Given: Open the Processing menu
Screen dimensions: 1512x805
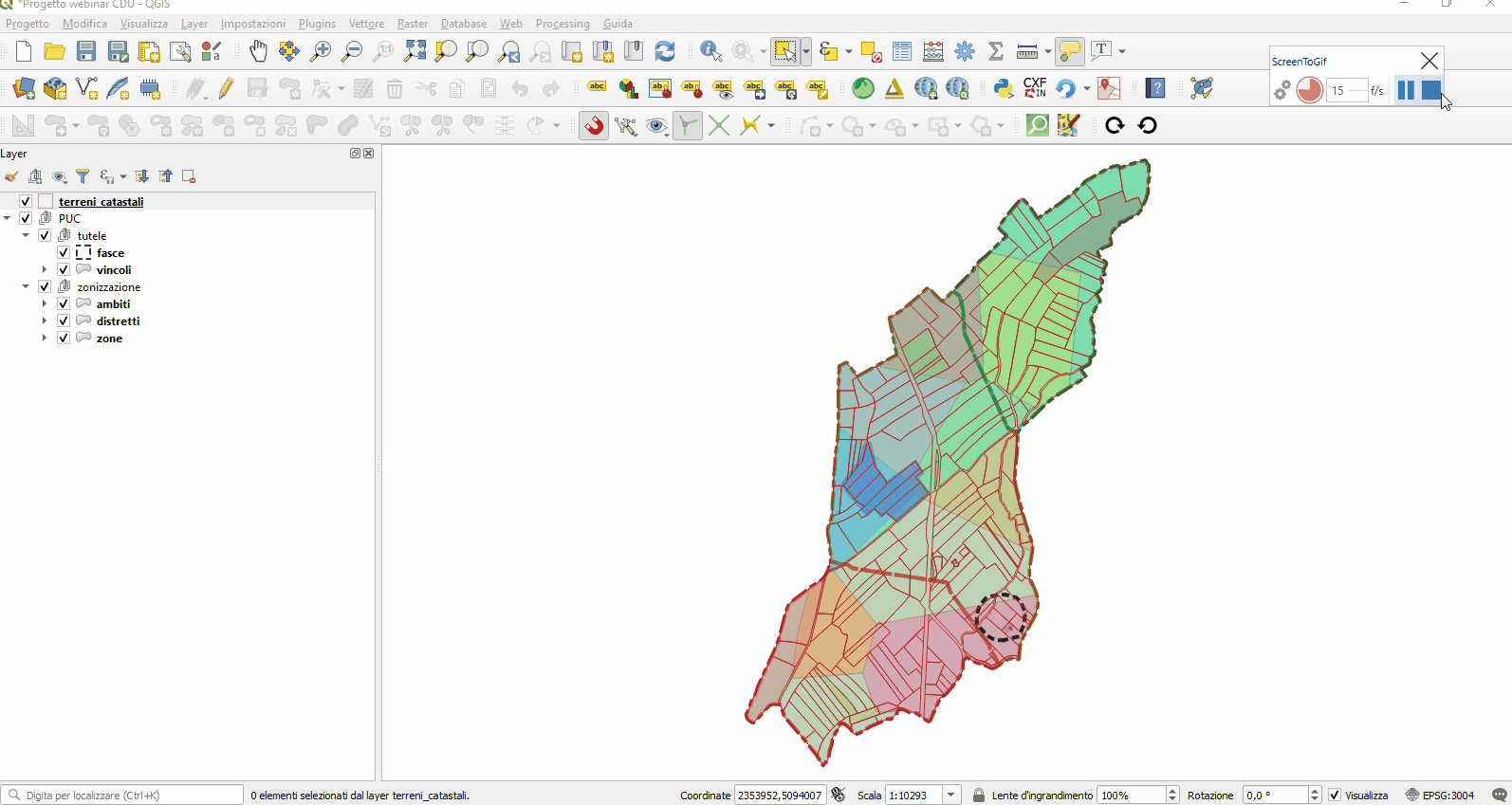Looking at the screenshot, I should pyautogui.click(x=562, y=23).
